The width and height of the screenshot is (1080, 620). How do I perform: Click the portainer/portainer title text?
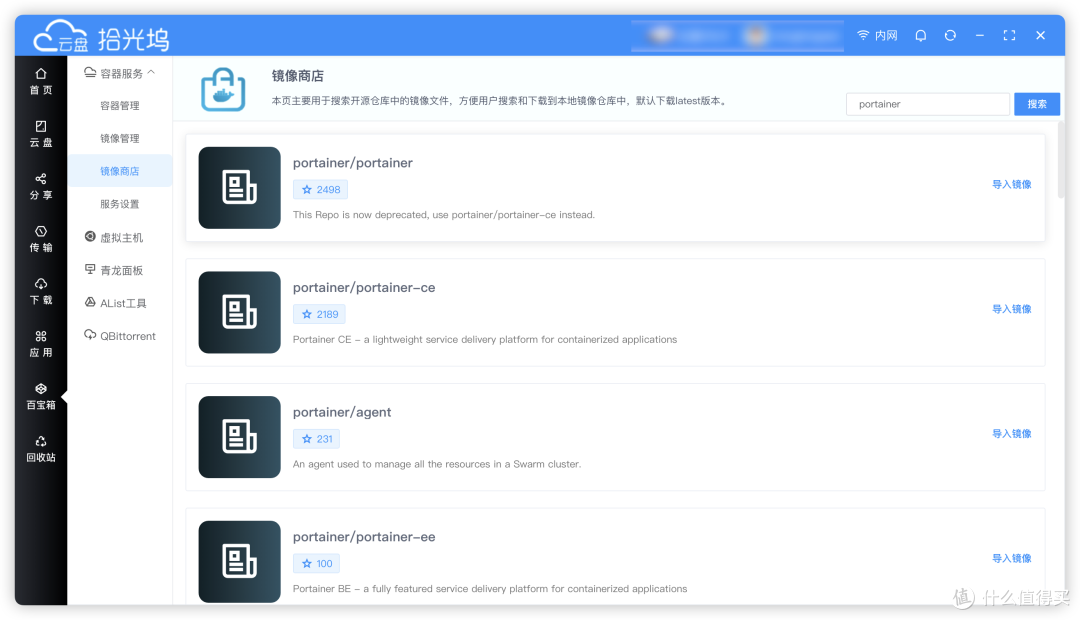[353, 163]
